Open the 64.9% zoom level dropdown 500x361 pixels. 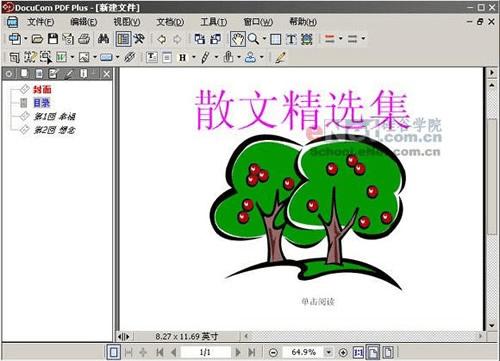329,352
